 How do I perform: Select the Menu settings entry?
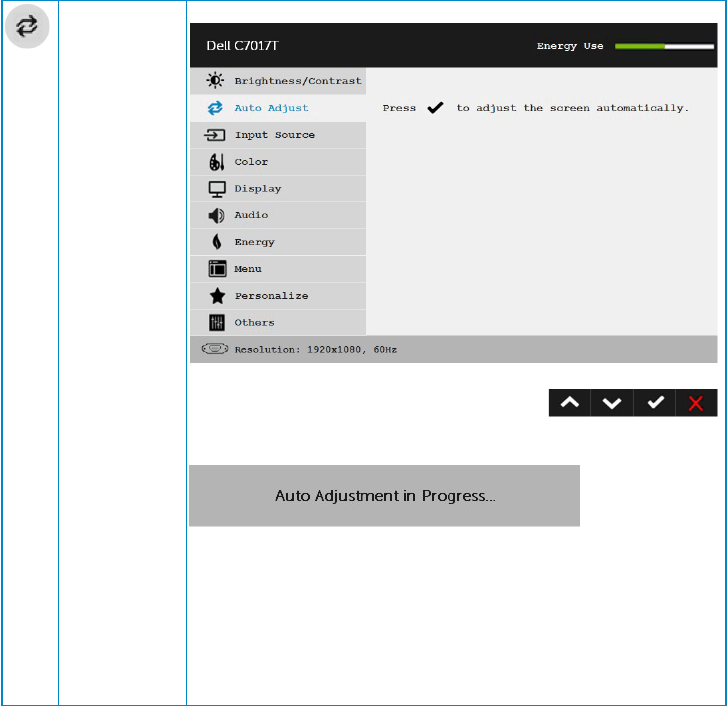pos(278,269)
